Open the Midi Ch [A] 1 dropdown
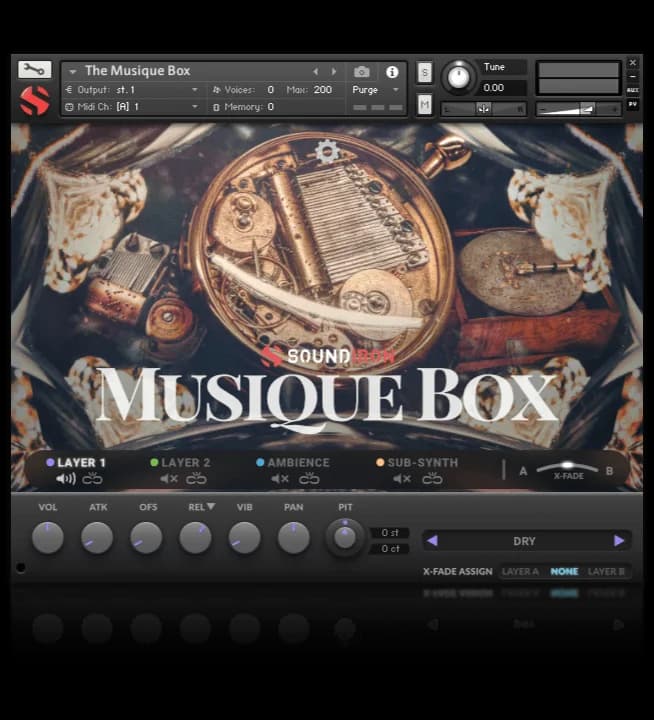654x720 pixels. (x=132, y=107)
